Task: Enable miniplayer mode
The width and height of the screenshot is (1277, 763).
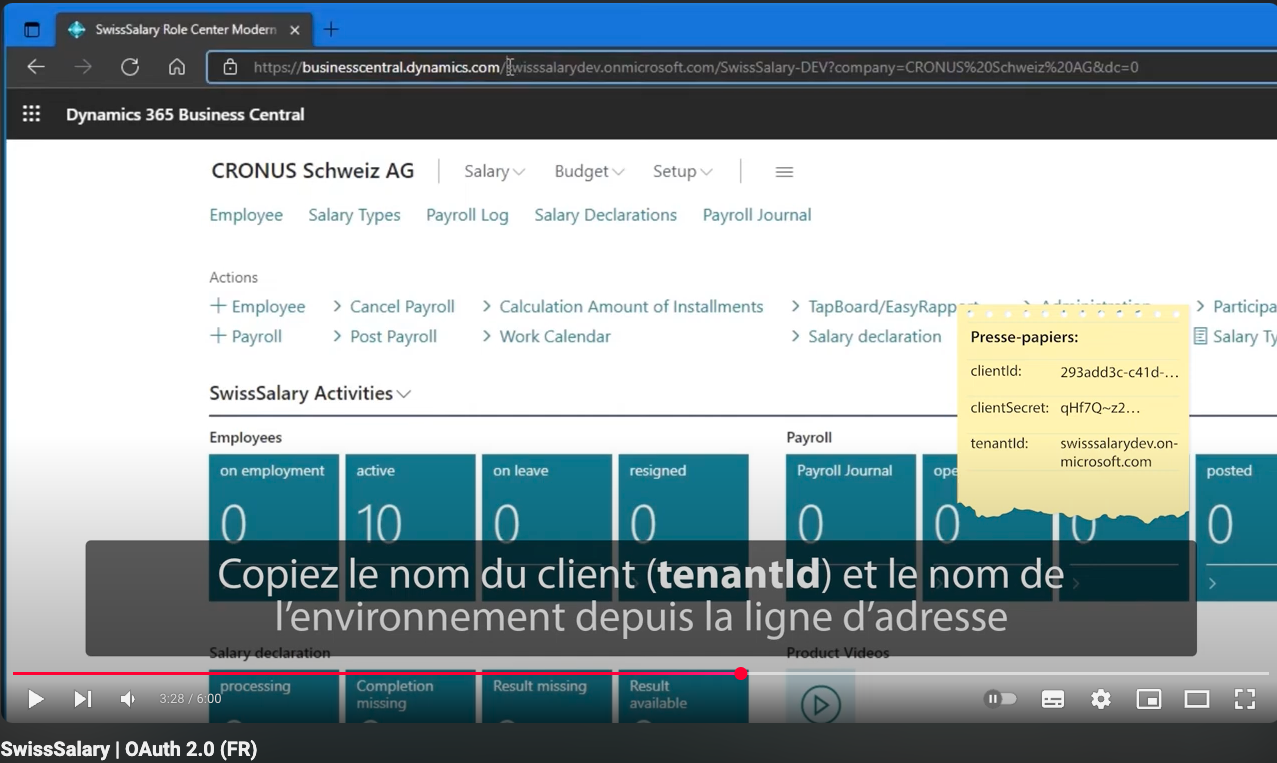Action: 1149,699
